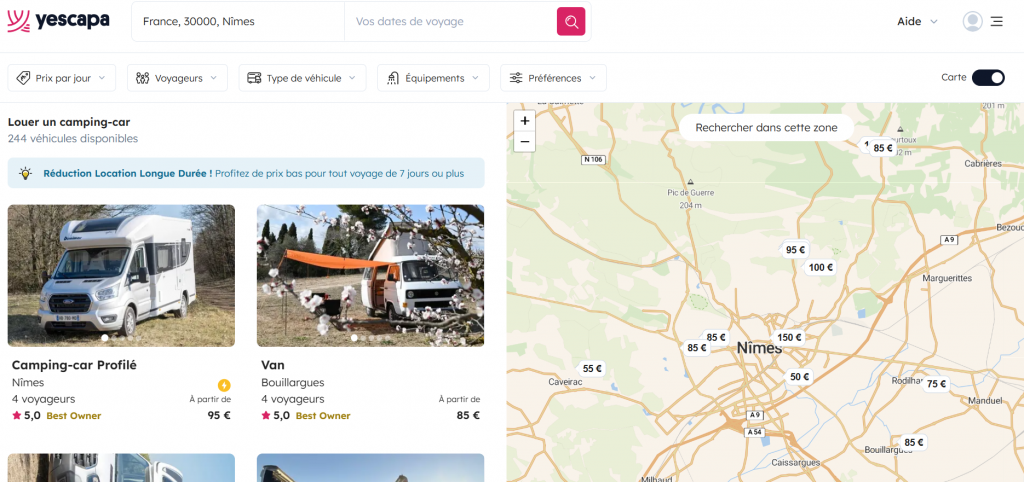
Task: Click the sliders icon in Préférences filter
Action: point(516,78)
